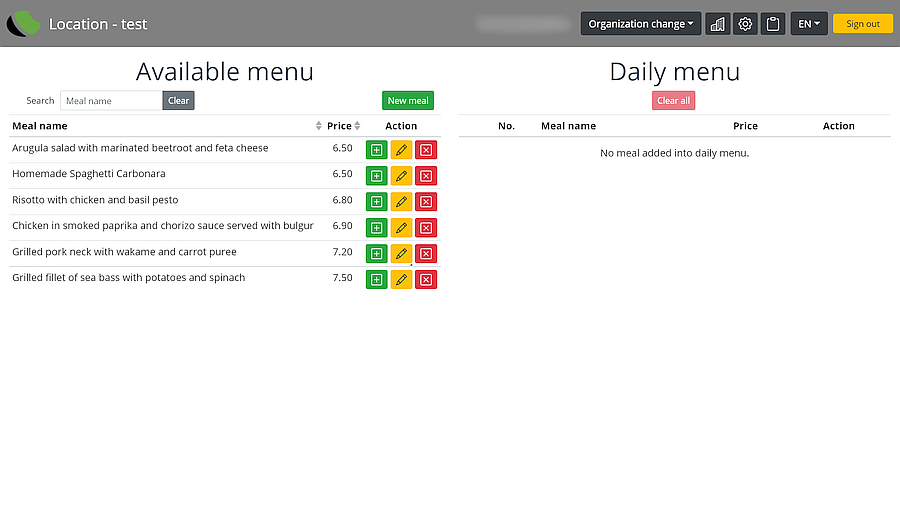
Task: Edit Grilled fillet of sea bass meal
Action: (x=401, y=279)
